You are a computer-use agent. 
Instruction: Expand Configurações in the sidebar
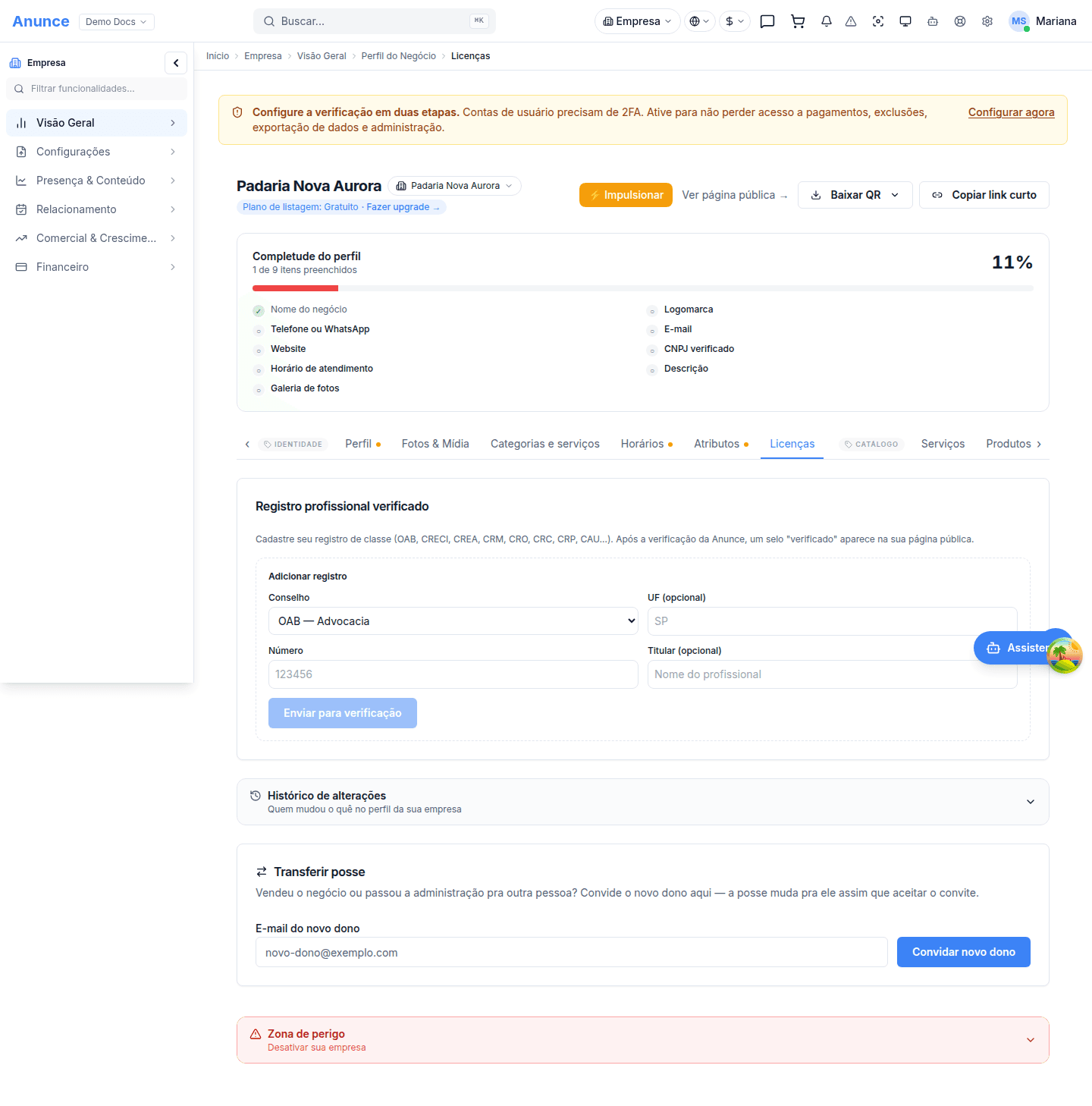pos(96,152)
